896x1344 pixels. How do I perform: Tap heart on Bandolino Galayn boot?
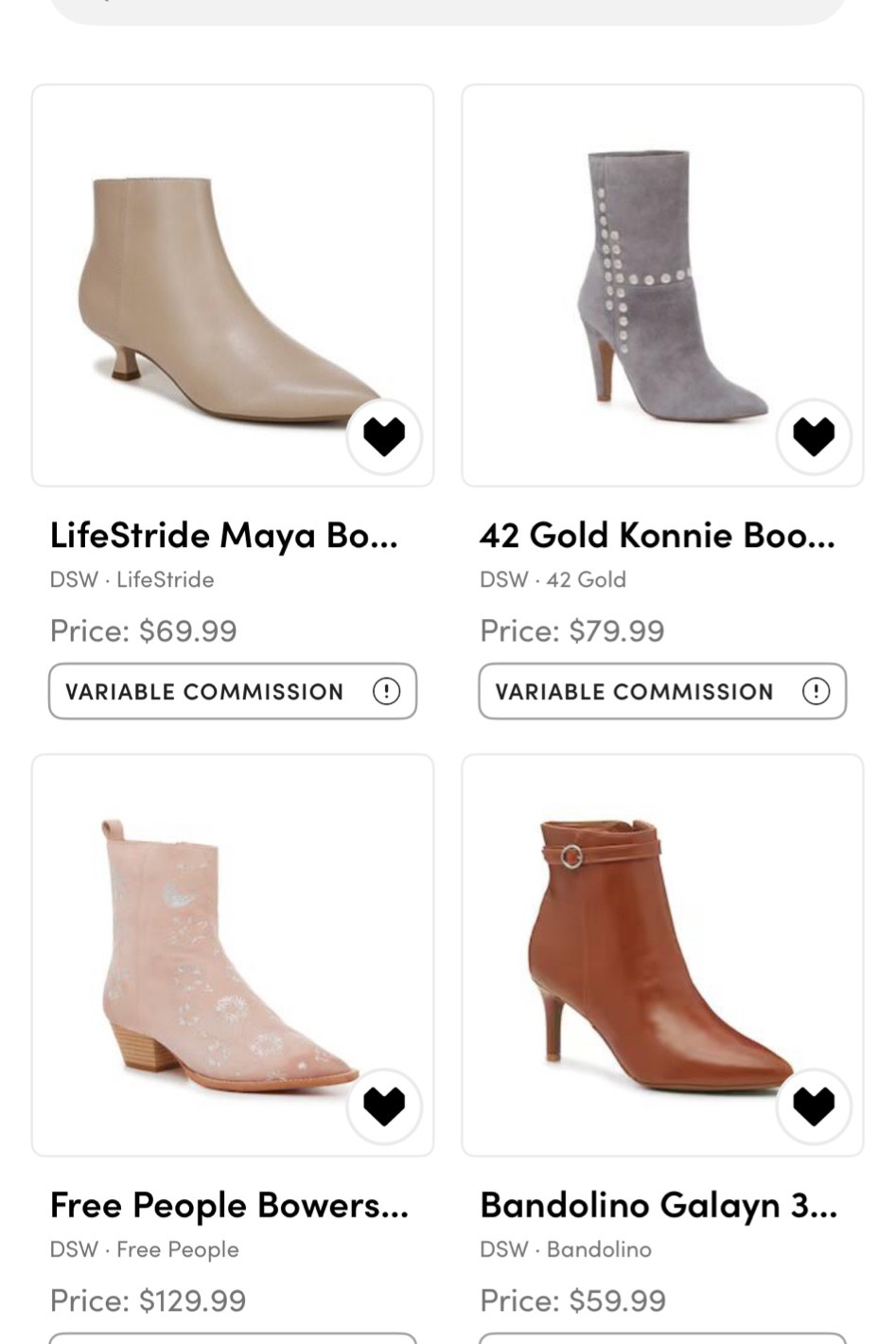(x=814, y=1105)
